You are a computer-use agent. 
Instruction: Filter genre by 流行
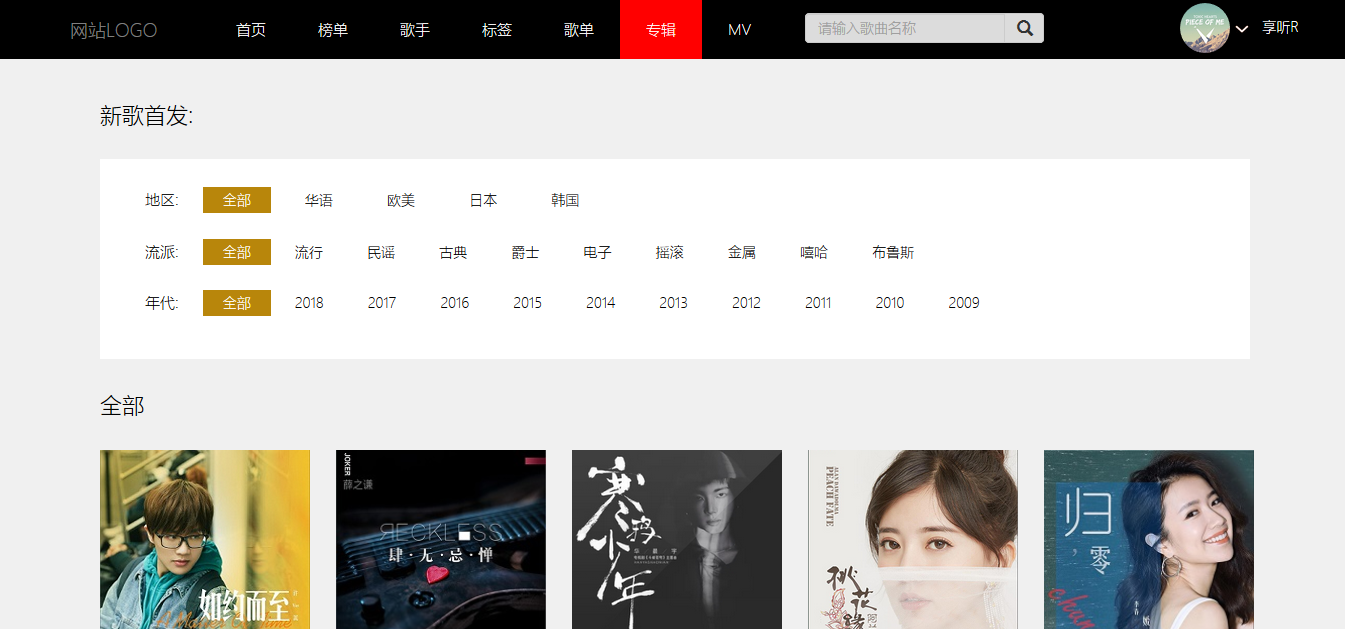[309, 252]
